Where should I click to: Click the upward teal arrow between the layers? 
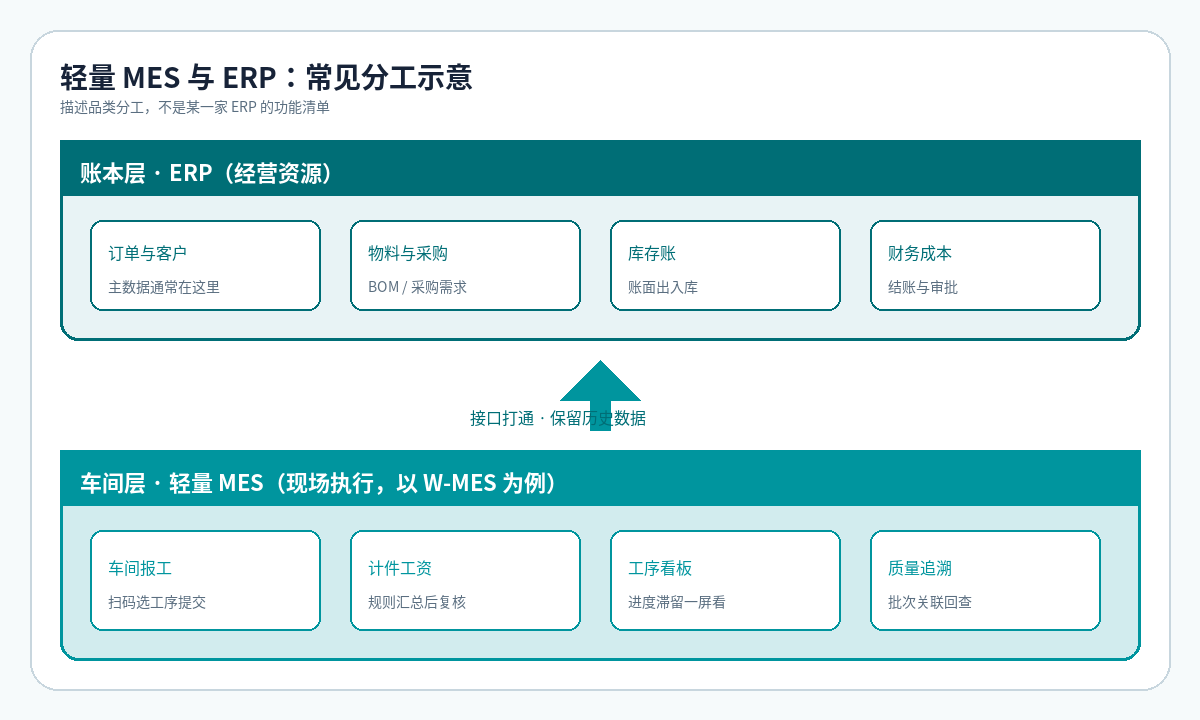coord(600,395)
